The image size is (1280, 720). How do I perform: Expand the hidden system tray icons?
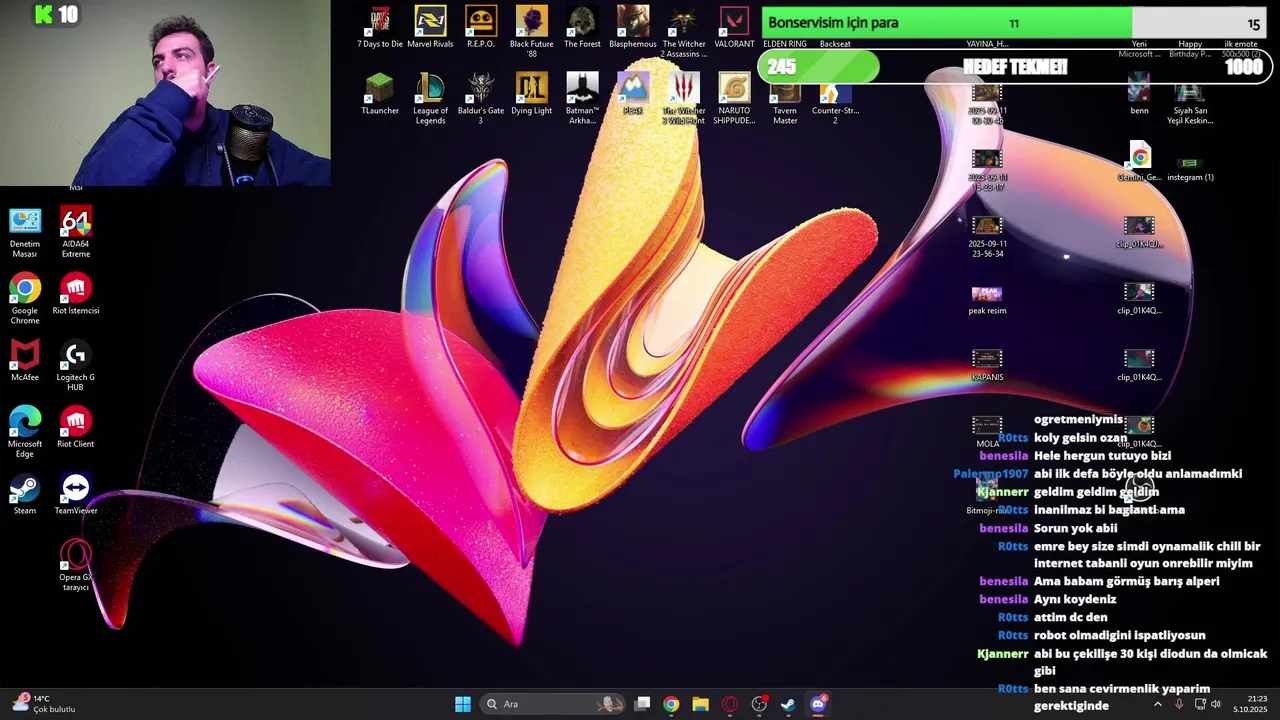tap(1158, 704)
